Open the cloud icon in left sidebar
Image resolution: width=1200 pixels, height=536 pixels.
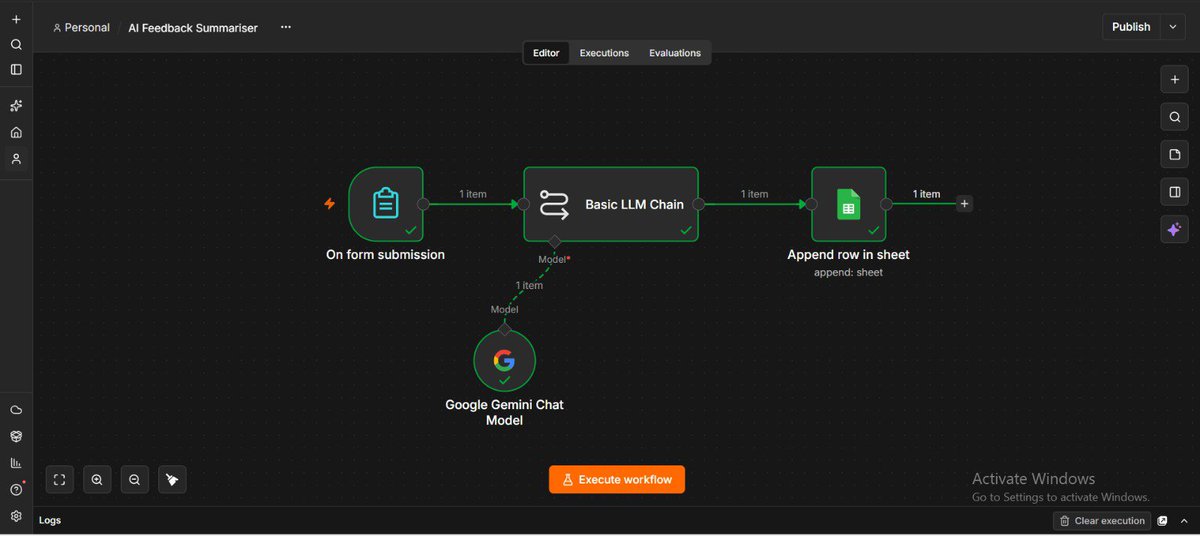coord(16,410)
